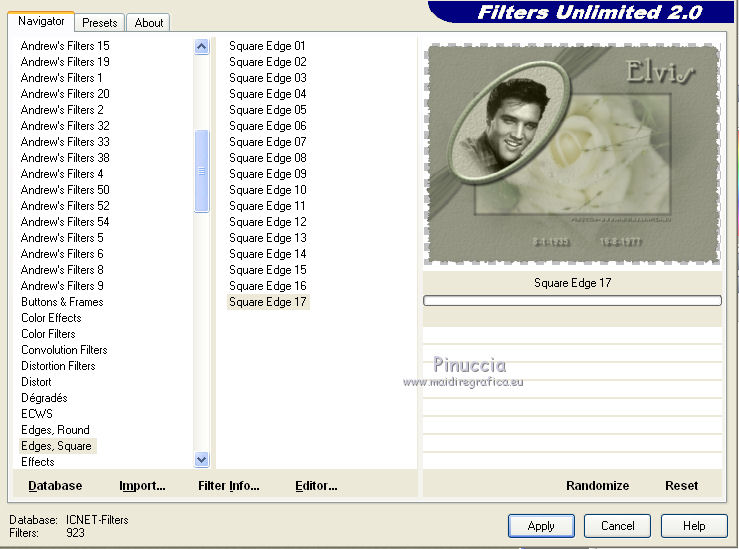The height and width of the screenshot is (549, 739).
Task: Click the category list scroll up arrow
Action: coord(202,47)
